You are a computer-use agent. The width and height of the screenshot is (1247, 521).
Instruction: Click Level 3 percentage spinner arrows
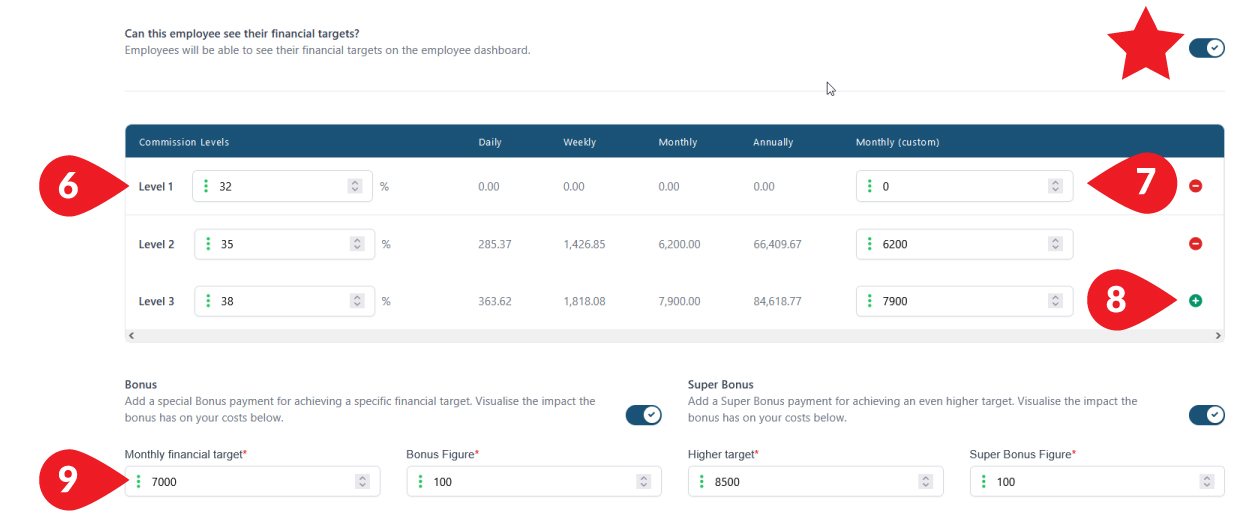[357, 301]
